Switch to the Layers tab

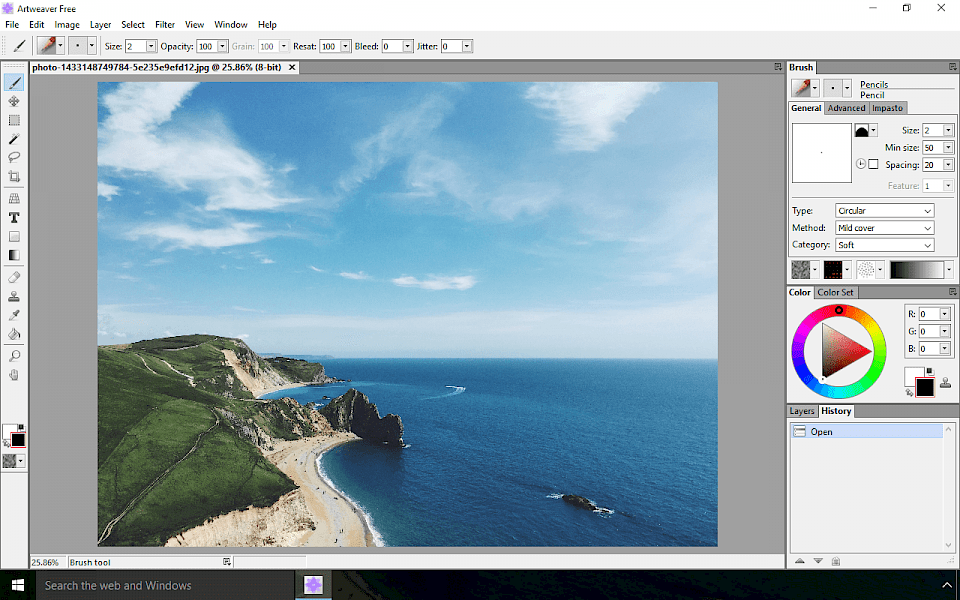pyautogui.click(x=801, y=411)
